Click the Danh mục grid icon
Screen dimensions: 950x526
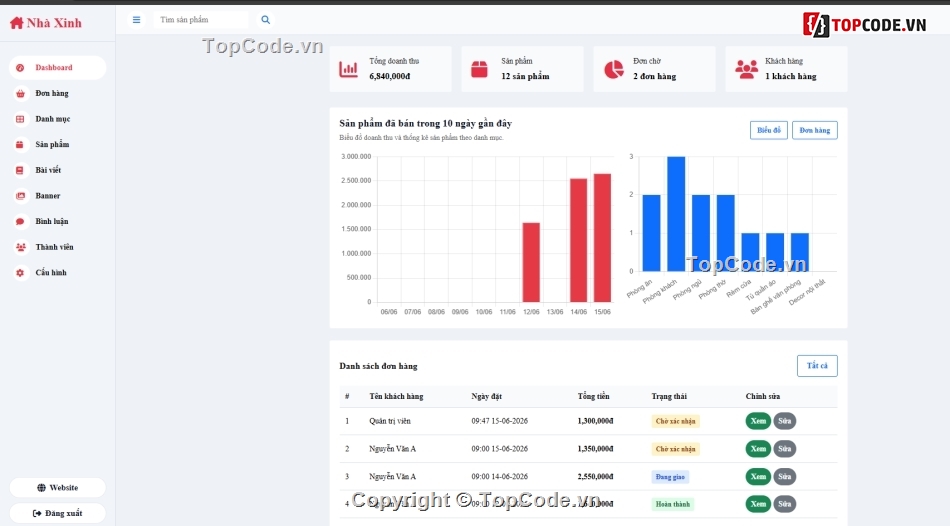pyautogui.click(x=20, y=119)
